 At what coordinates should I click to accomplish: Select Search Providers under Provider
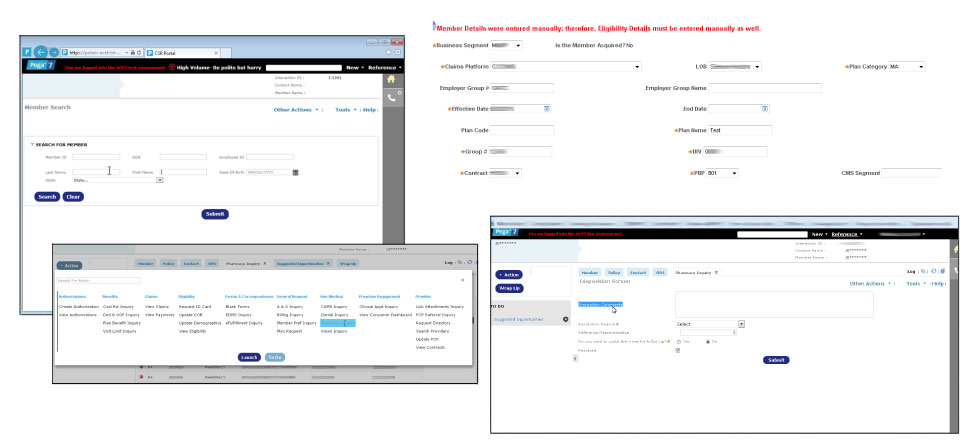(433, 331)
